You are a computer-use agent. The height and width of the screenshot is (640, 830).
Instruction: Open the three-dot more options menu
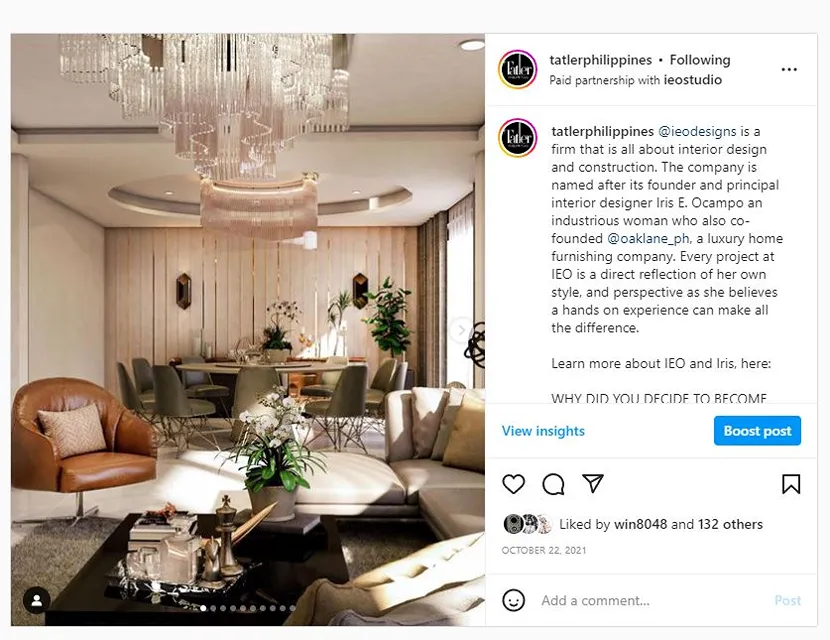coord(789,69)
